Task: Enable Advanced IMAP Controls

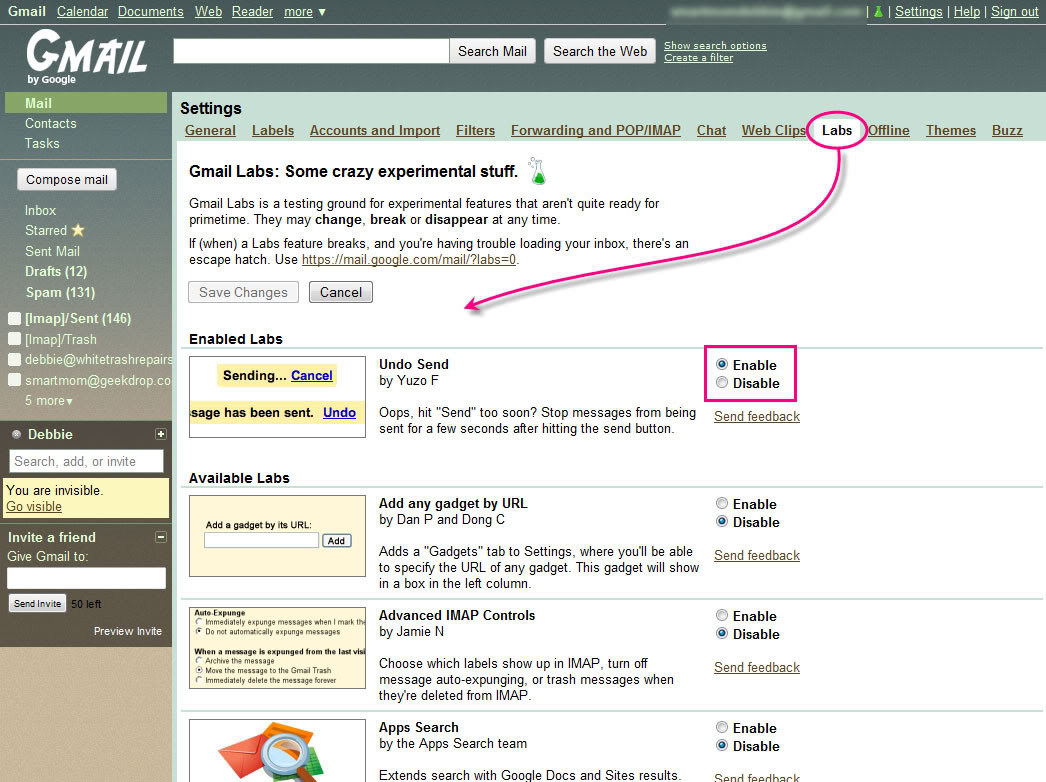Action: point(722,615)
